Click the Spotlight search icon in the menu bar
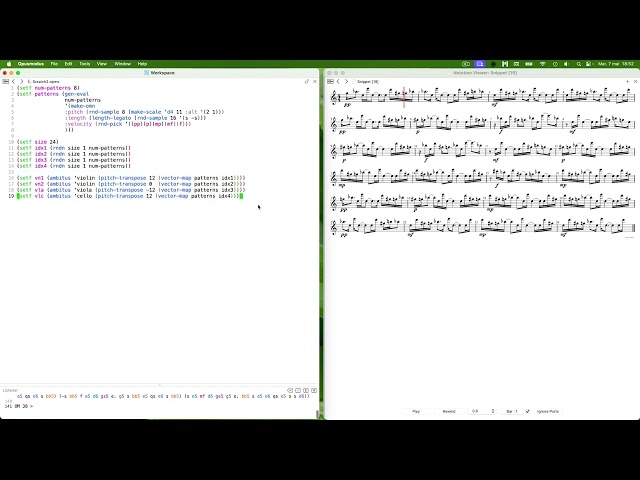The image size is (640, 480). [x=578, y=64]
